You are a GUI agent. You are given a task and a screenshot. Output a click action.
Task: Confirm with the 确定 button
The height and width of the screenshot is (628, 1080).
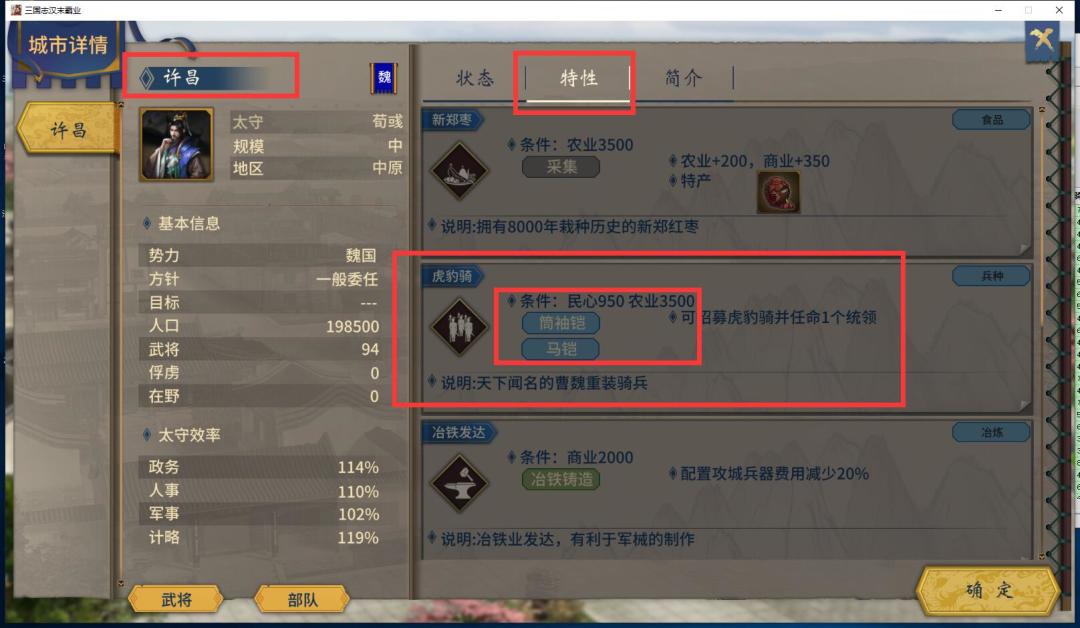click(988, 591)
